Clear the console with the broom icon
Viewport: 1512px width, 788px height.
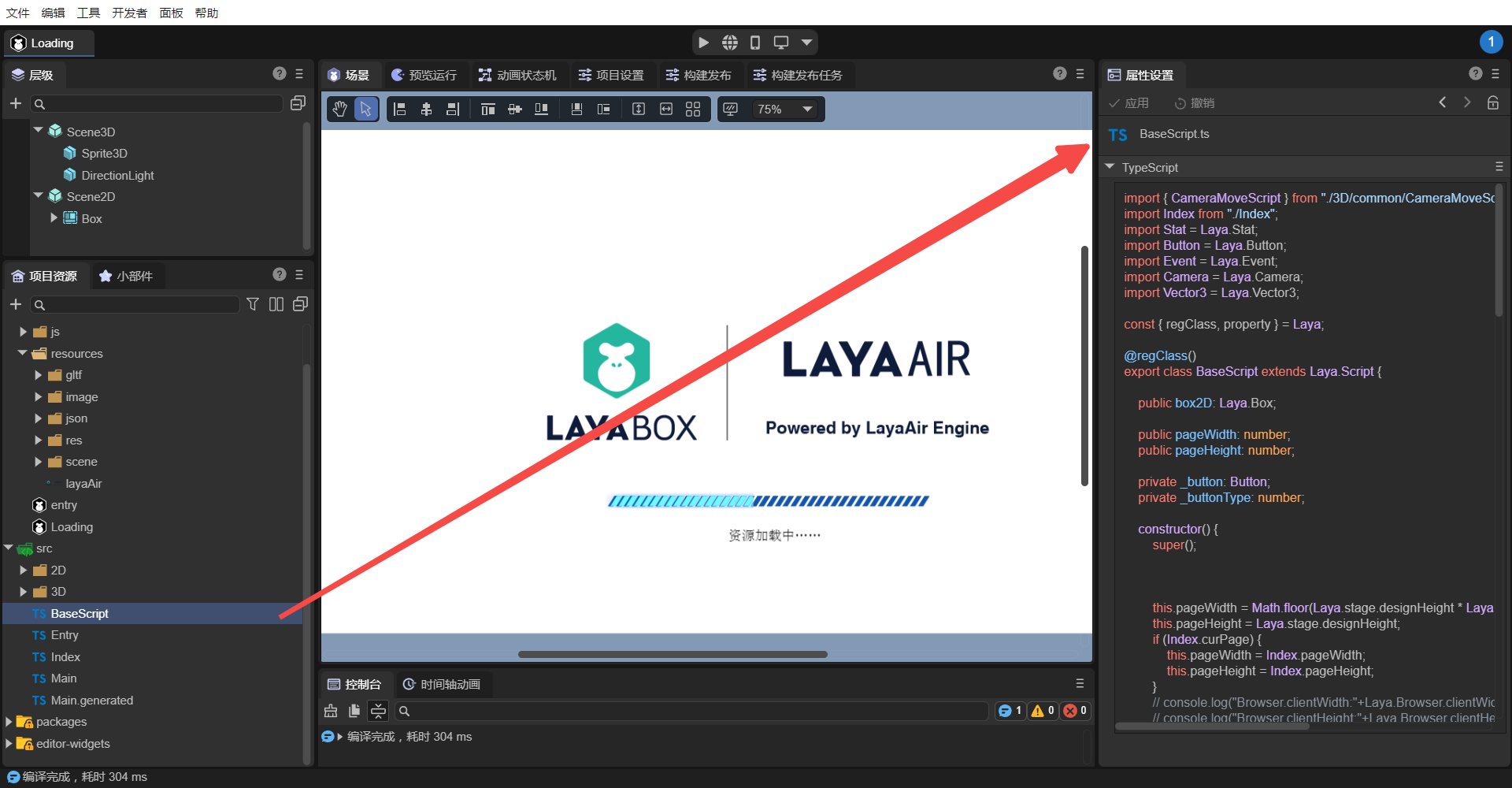[x=331, y=711]
